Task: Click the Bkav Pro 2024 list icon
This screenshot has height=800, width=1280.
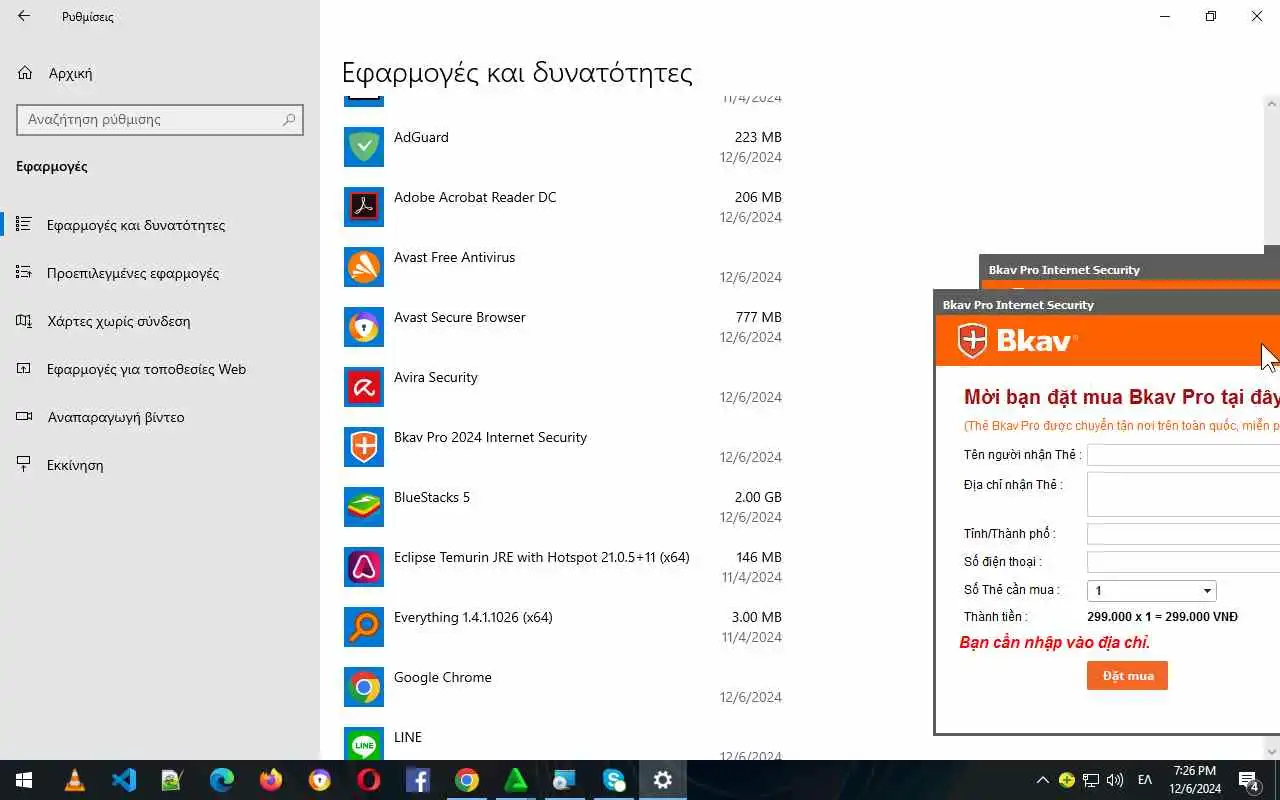Action: [364, 447]
